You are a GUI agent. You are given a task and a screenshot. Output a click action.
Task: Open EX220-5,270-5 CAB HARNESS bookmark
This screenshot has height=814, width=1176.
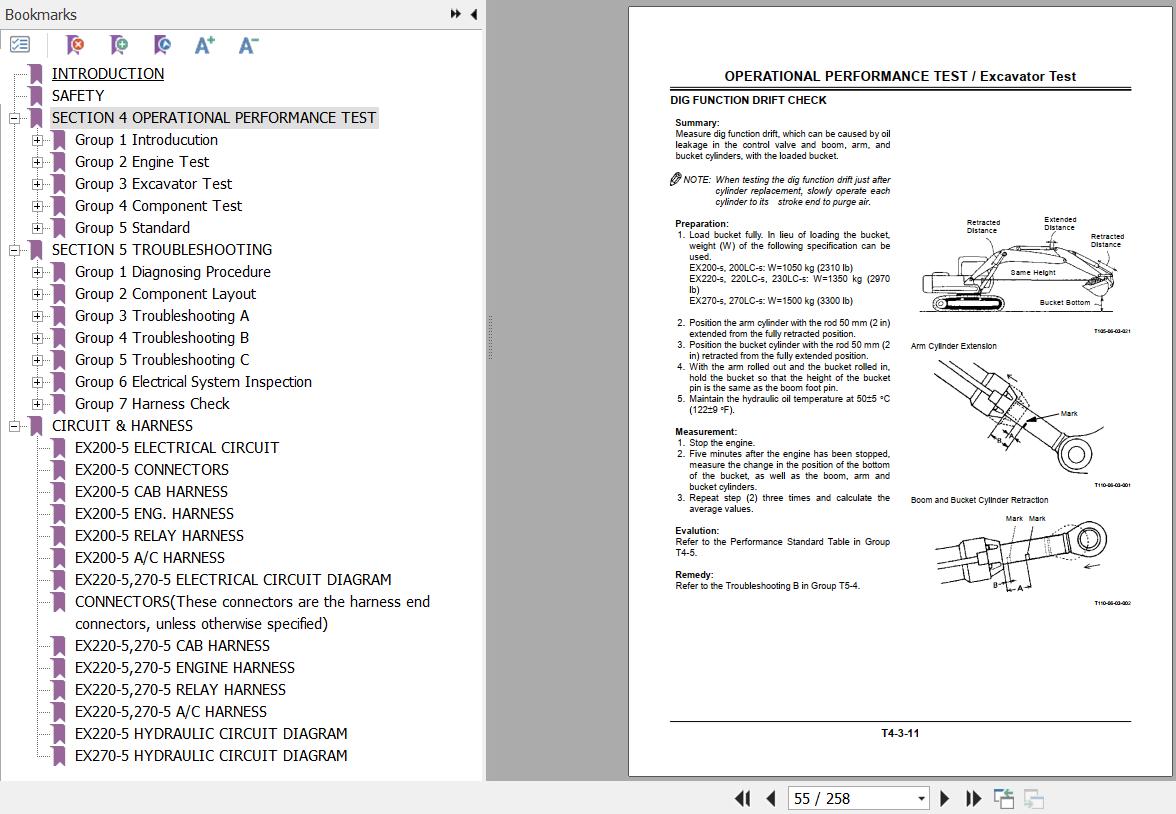tap(172, 646)
